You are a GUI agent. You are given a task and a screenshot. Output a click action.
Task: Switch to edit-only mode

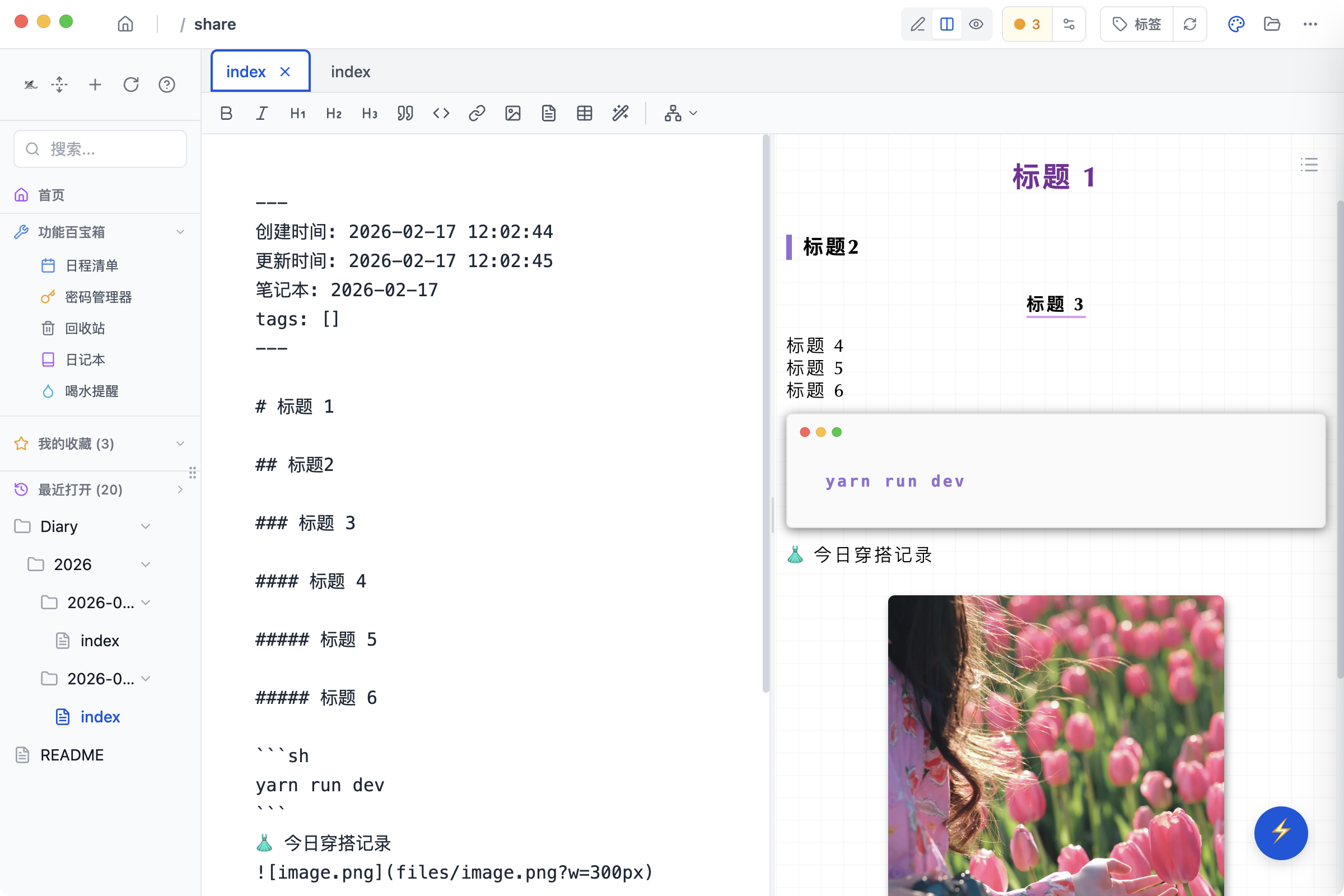click(918, 24)
